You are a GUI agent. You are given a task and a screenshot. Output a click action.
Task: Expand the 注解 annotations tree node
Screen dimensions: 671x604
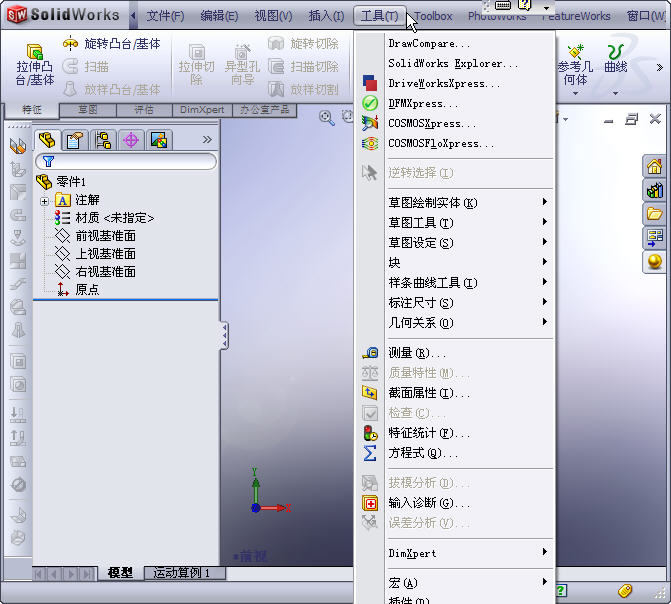point(44,201)
